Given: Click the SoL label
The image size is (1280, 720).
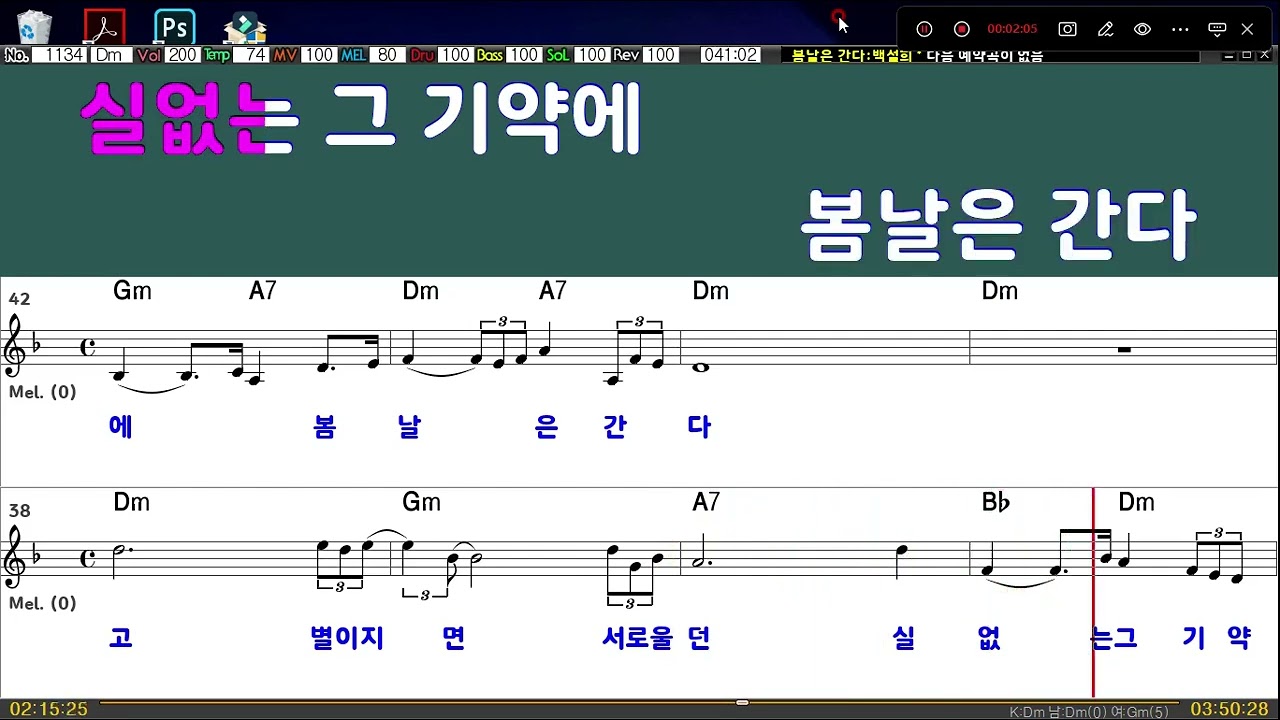Looking at the screenshot, I should 558,55.
